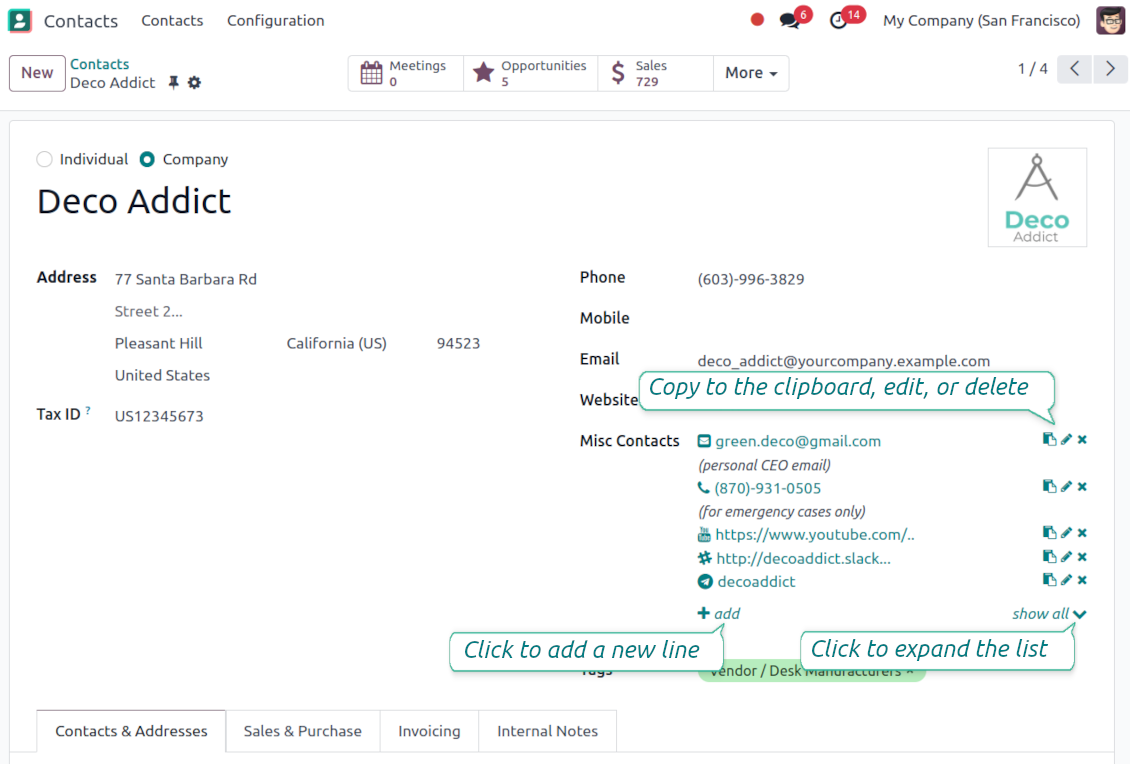Screen dimensions: 1130x764
Task: Click the 94523 ZIP field
Action: point(458,343)
